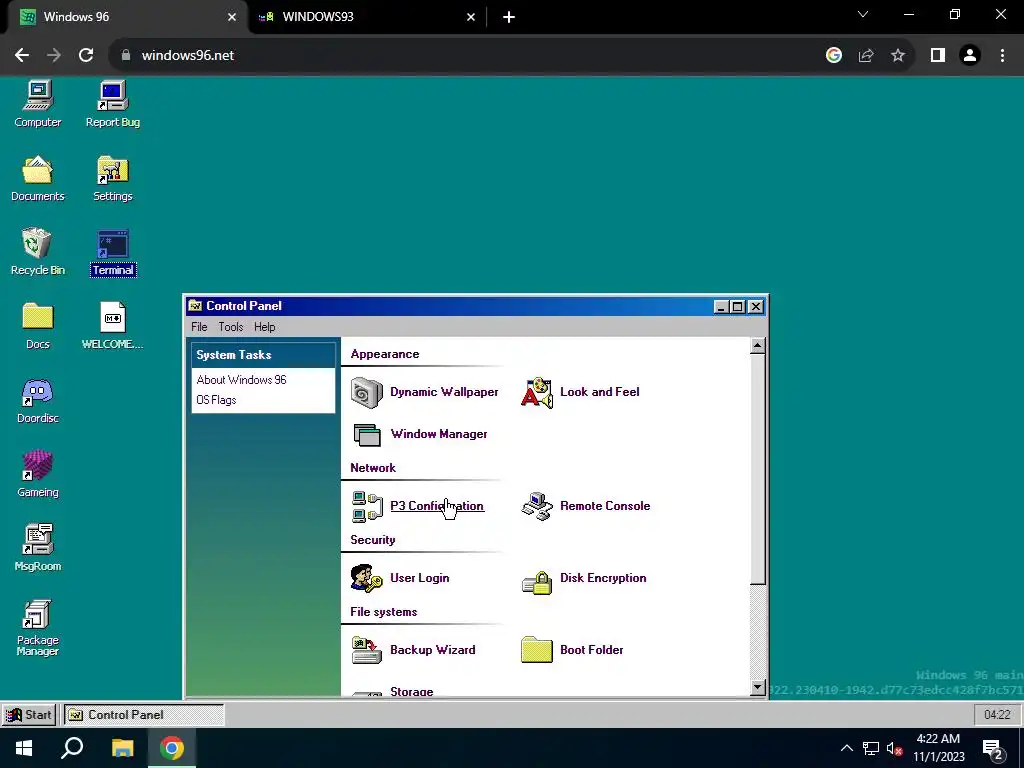
Task: Launch the MsgRoom shortcut
Action: [37, 548]
